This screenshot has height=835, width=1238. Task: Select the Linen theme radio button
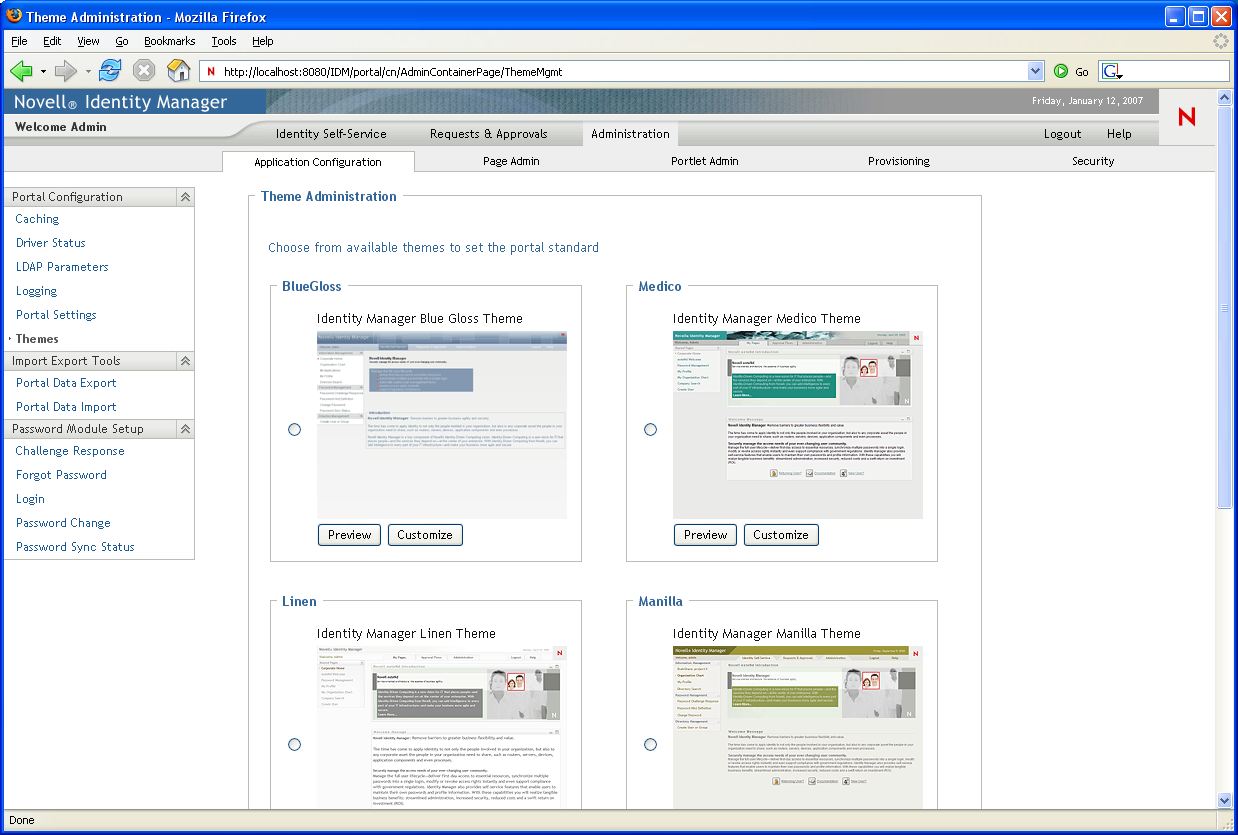(x=294, y=744)
